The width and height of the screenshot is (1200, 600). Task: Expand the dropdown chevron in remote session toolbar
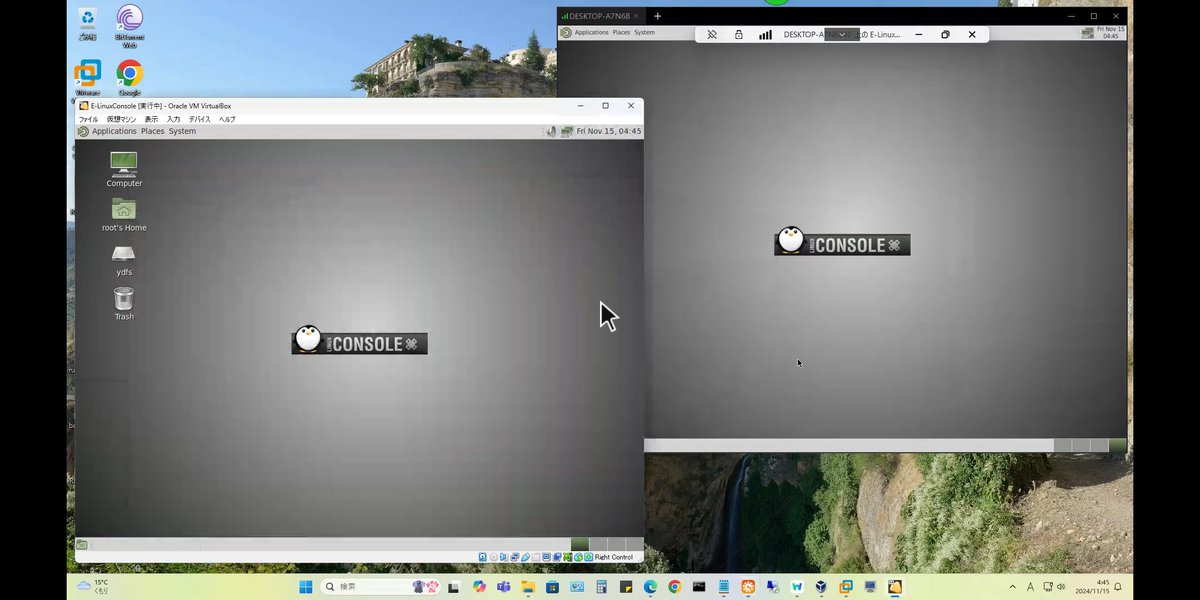[842, 34]
